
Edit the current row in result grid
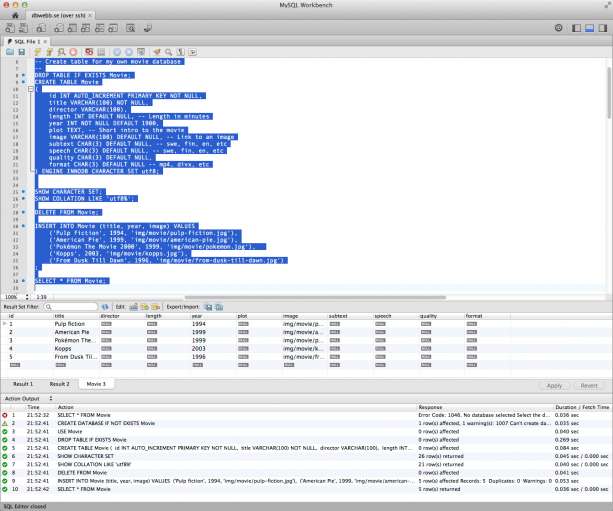click(134, 307)
